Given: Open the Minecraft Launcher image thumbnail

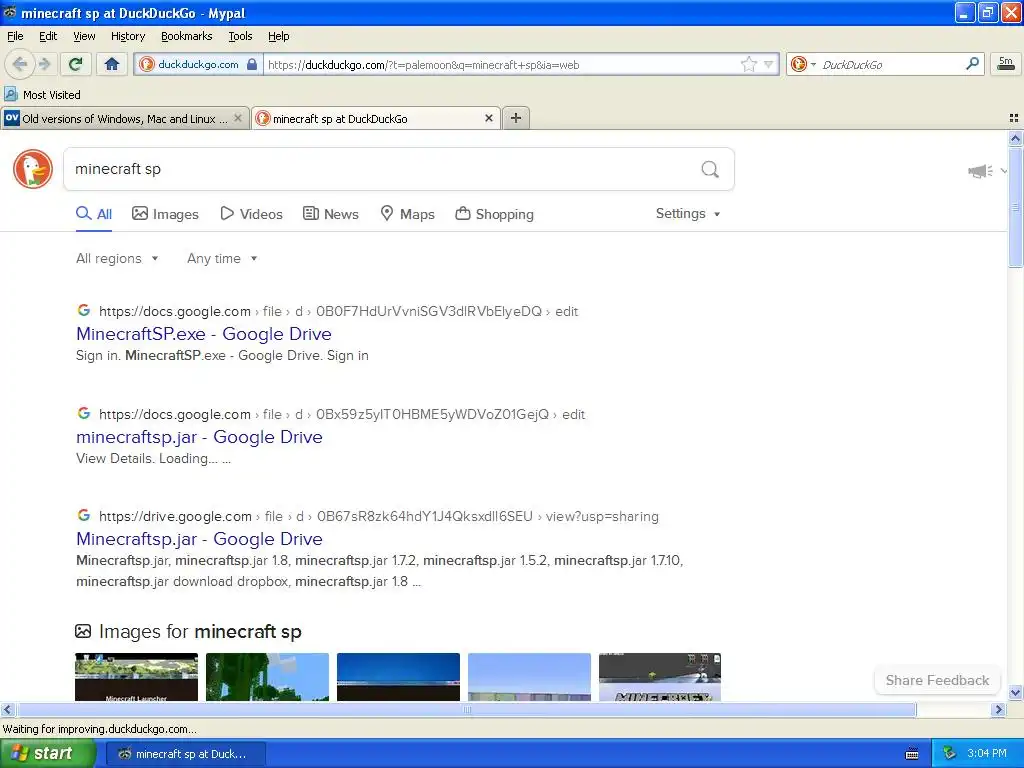Looking at the screenshot, I should click(136, 677).
